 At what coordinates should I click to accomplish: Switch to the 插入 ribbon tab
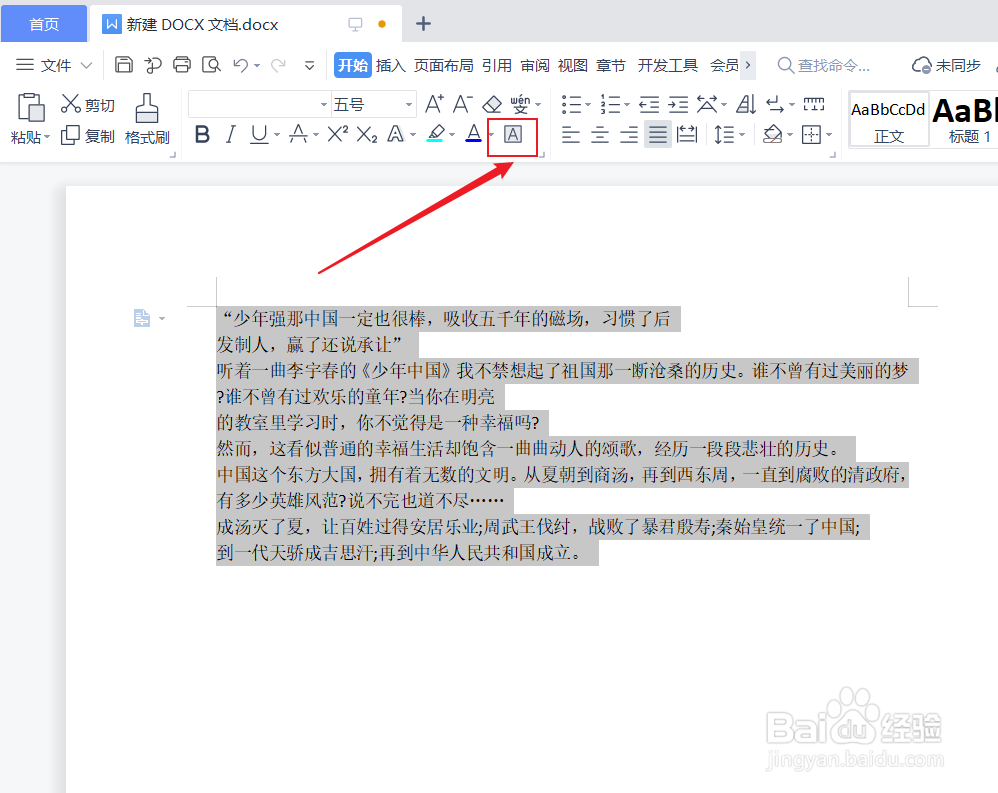pyautogui.click(x=390, y=64)
